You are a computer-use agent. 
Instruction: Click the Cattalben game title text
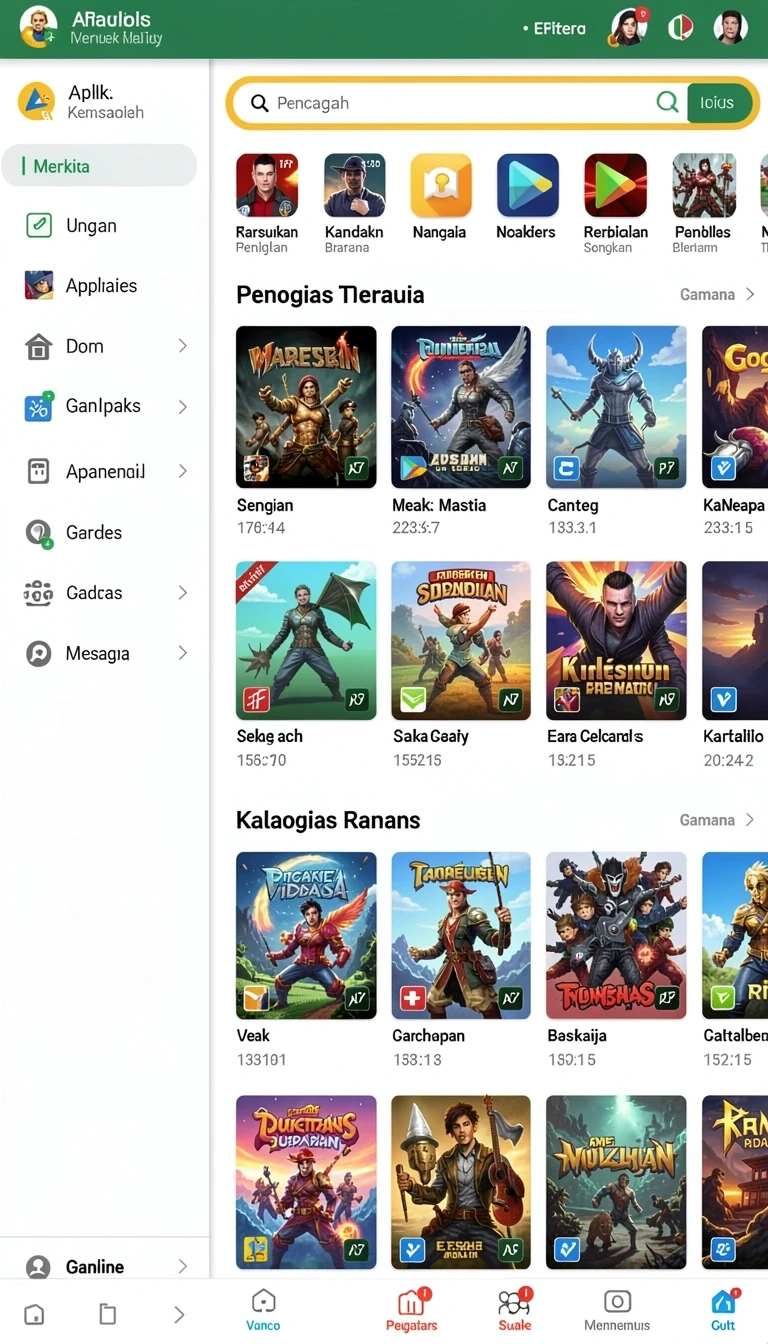tap(735, 1036)
